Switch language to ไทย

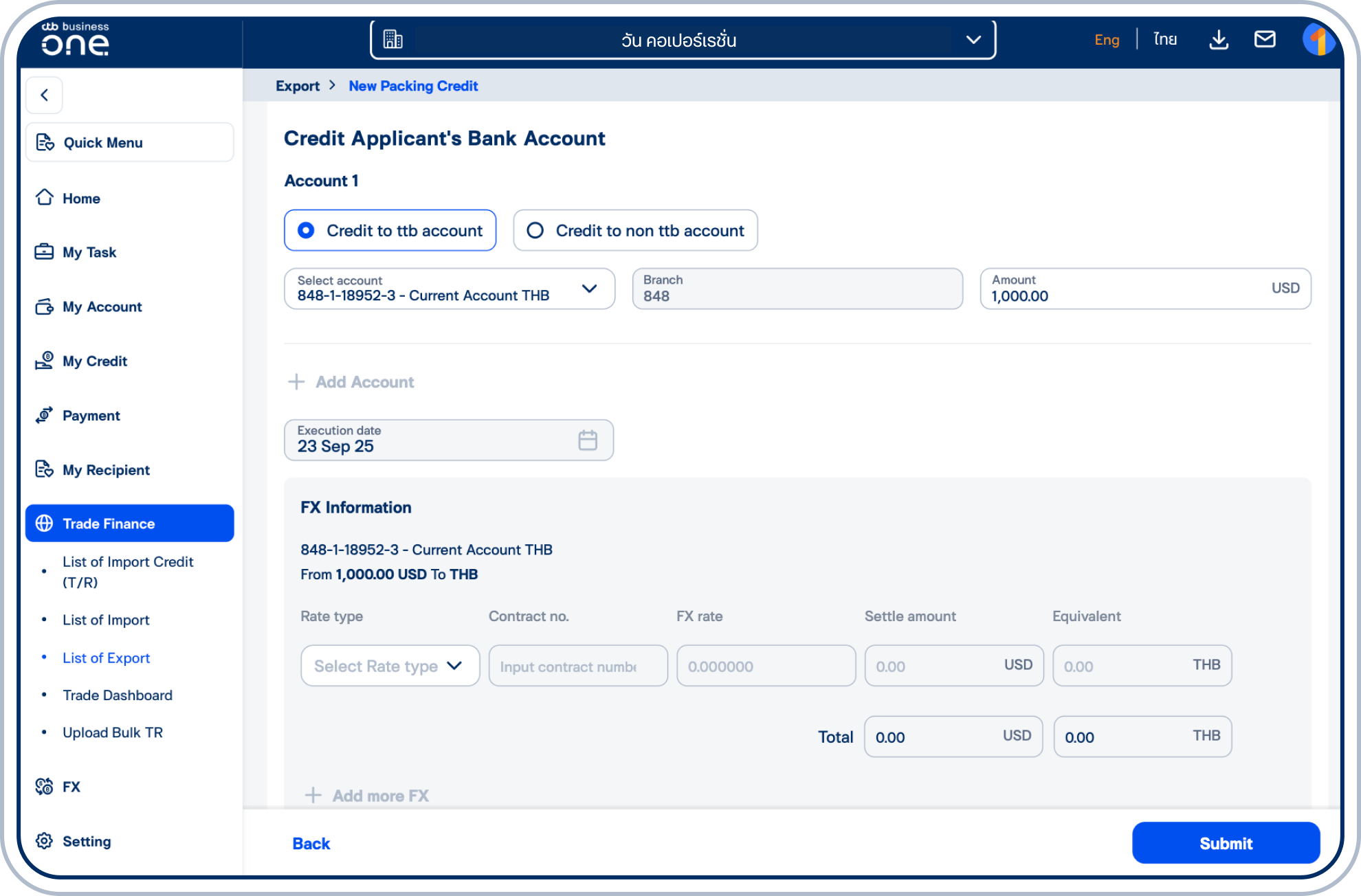[1164, 39]
